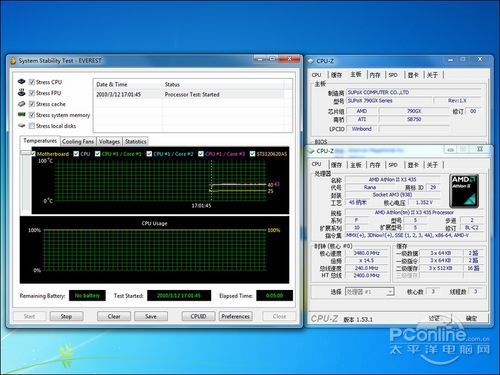Screen dimensions: 500x375
Task: Click the Socket AM3 (938) package field
Action: 392,195
